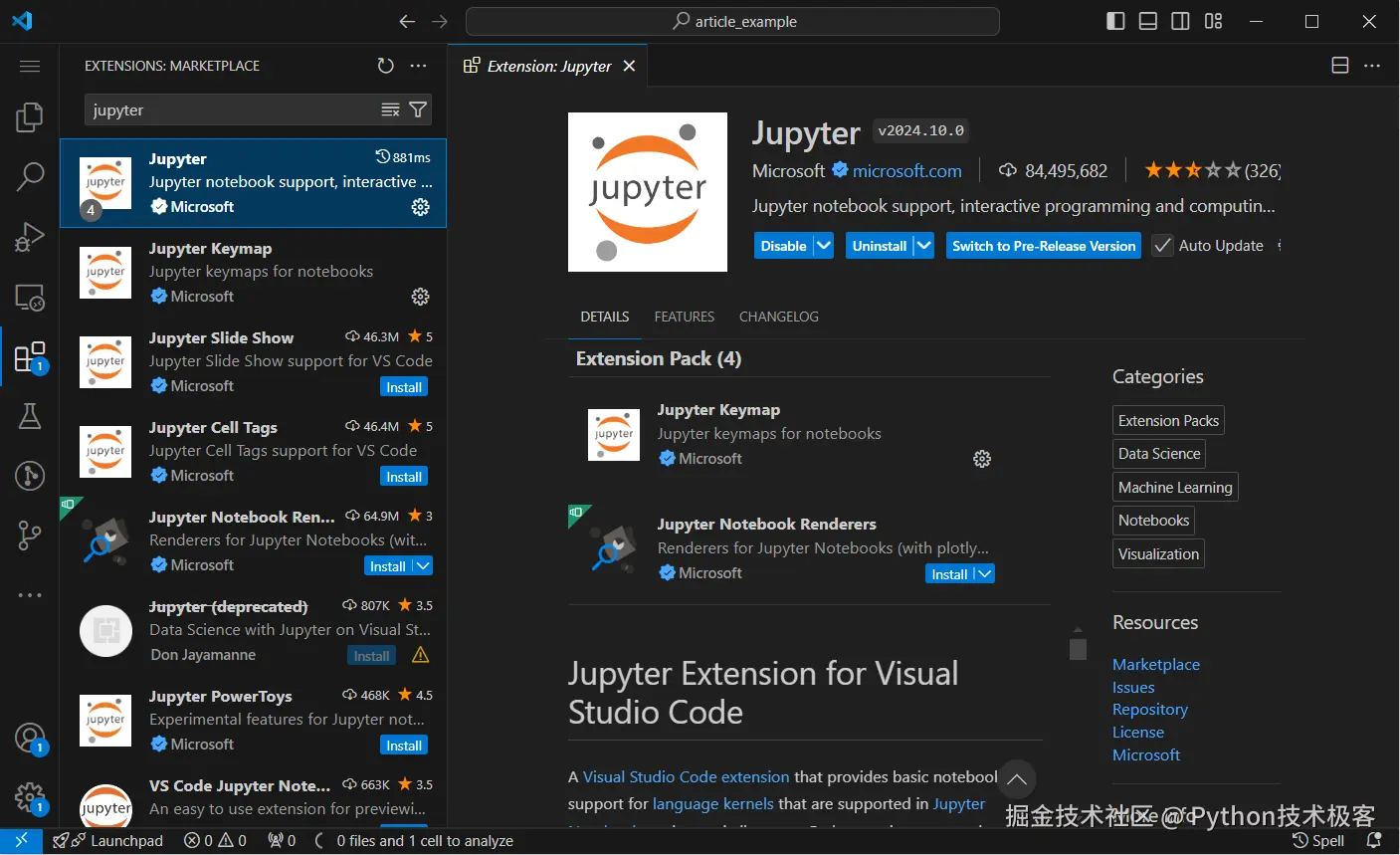Image resolution: width=1400 pixels, height=855 pixels.
Task: Click the Spell status bar item
Action: coord(1318,841)
